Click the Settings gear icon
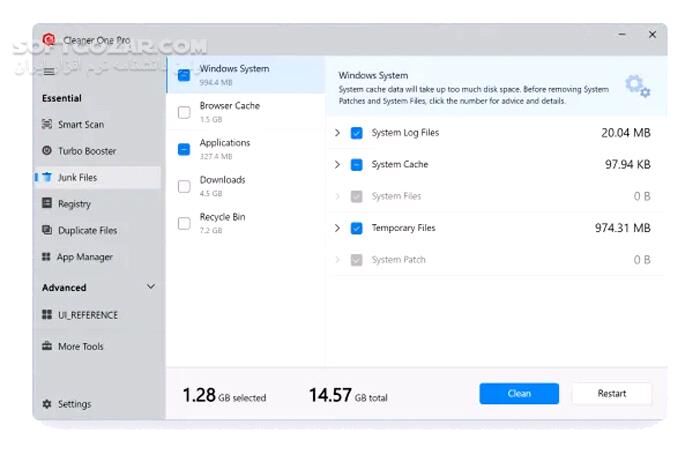The image size is (700, 462). [47, 404]
